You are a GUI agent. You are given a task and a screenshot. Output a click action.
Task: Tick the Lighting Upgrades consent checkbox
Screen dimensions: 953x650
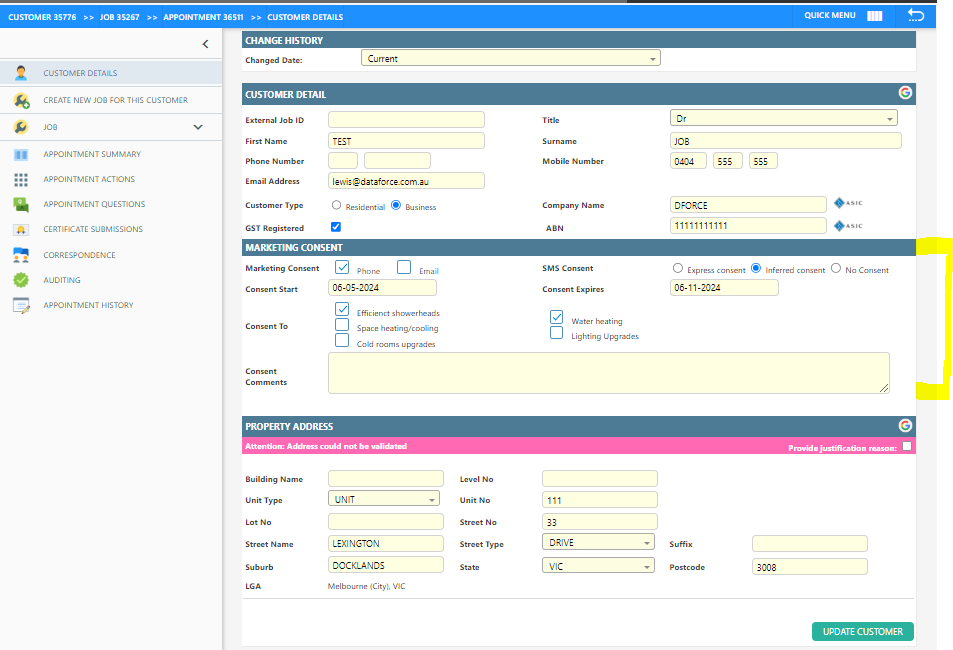click(x=556, y=334)
